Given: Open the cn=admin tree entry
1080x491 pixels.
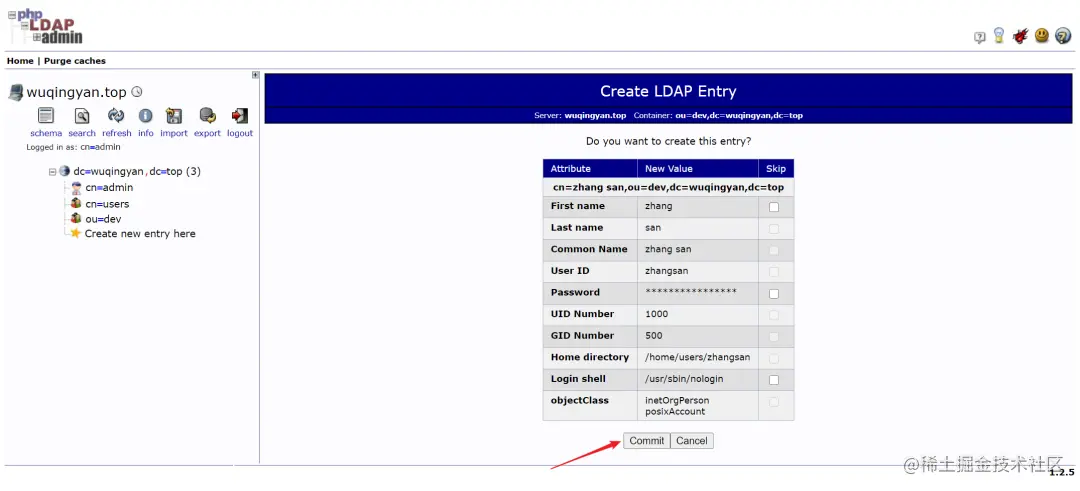Looking at the screenshot, I should (x=110, y=187).
